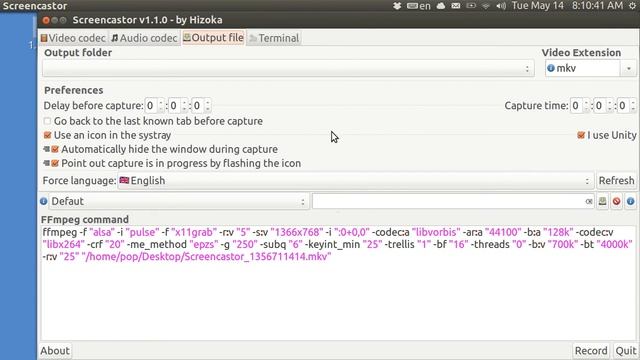The height and width of the screenshot is (360, 640).
Task: Click the Record button
Action: (591, 351)
